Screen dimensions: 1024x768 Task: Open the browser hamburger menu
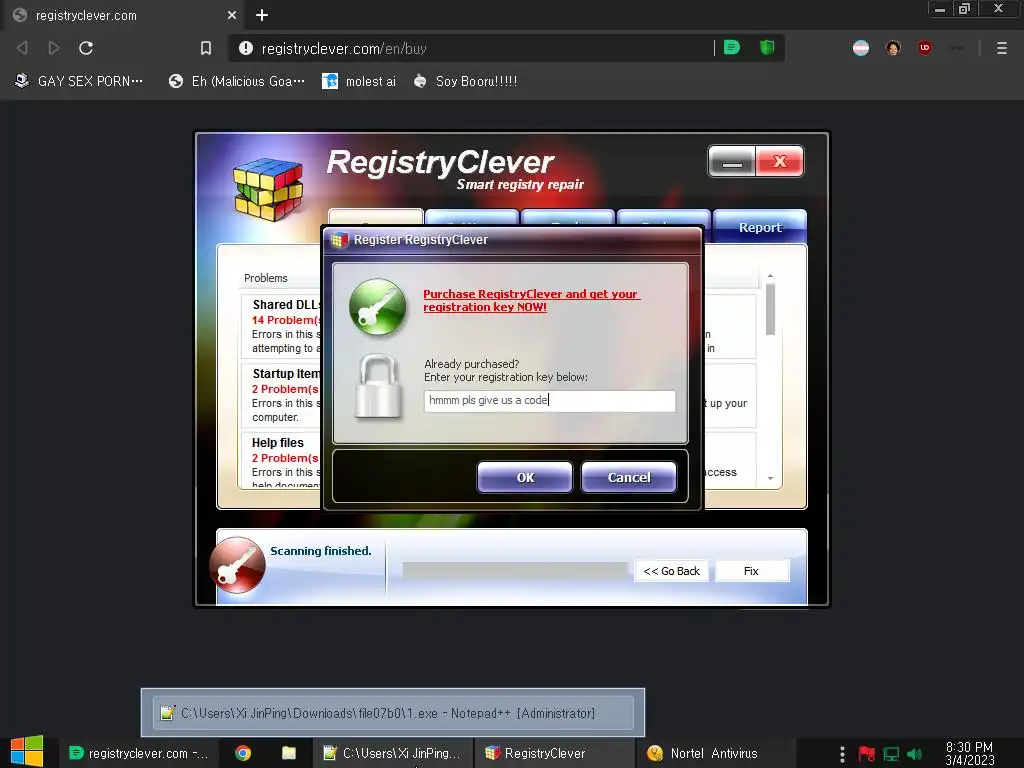click(1001, 48)
